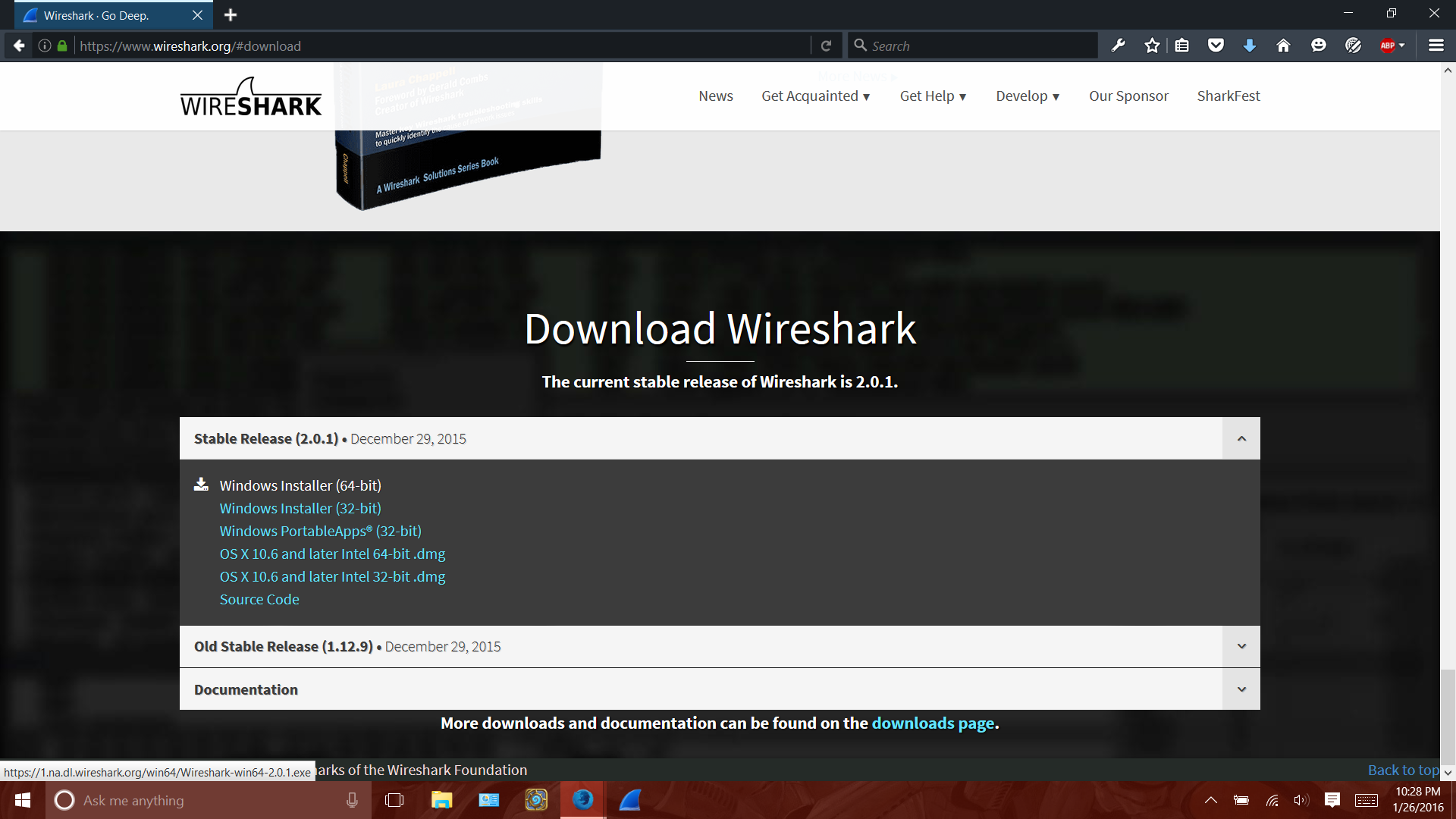Reload the page
This screenshot has height=819, width=1456.
[826, 45]
